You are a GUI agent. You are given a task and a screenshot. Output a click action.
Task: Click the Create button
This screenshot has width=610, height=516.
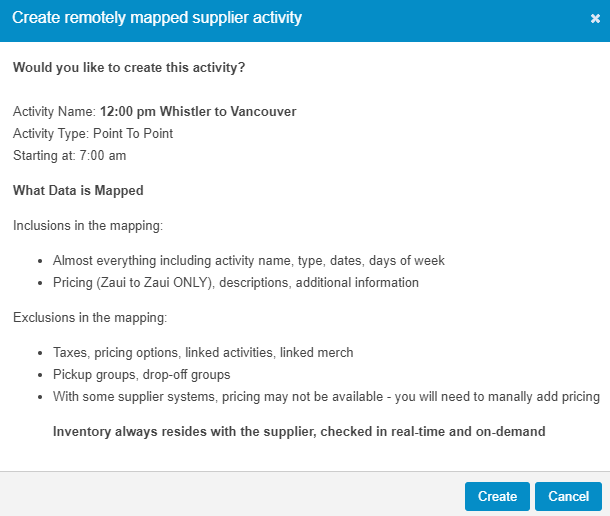pos(497,496)
